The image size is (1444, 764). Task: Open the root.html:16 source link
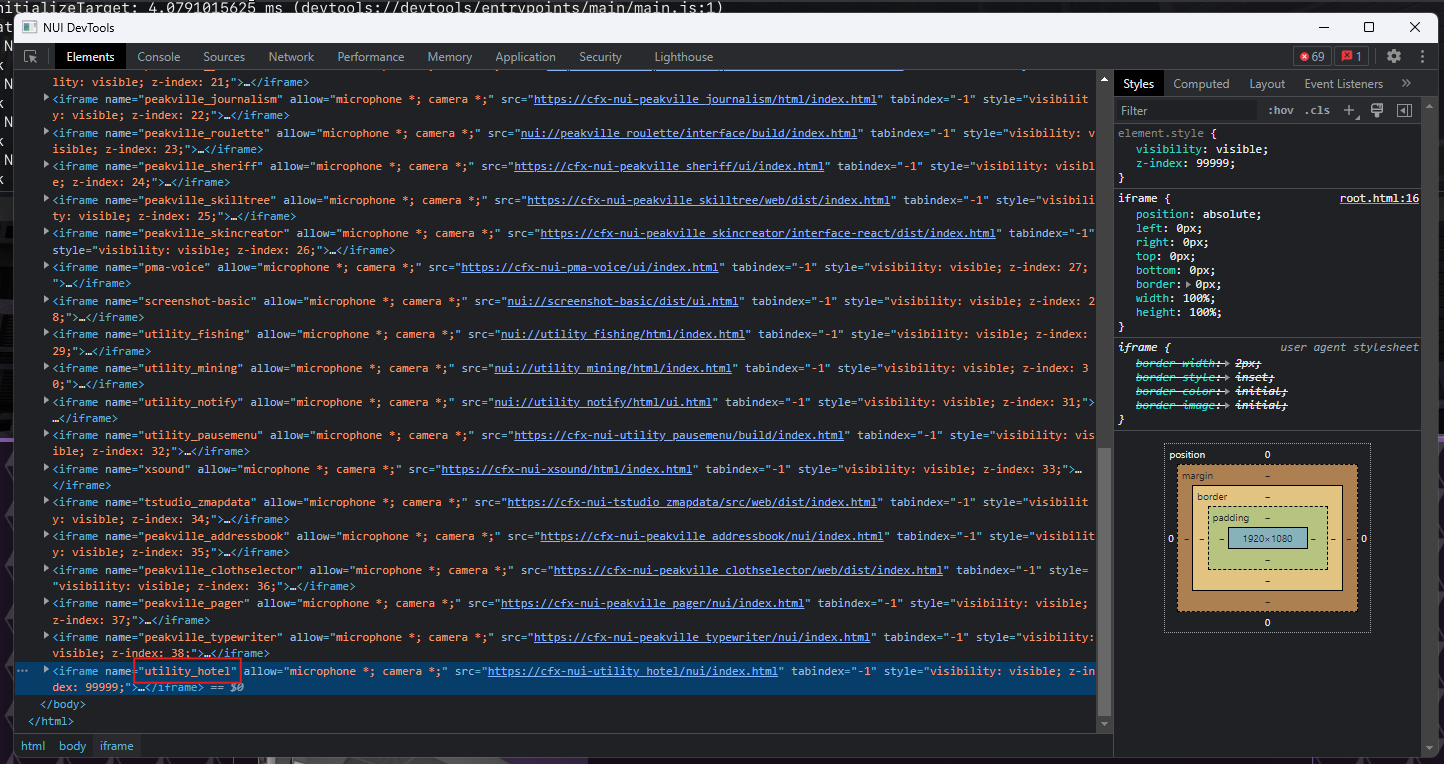click(1379, 197)
